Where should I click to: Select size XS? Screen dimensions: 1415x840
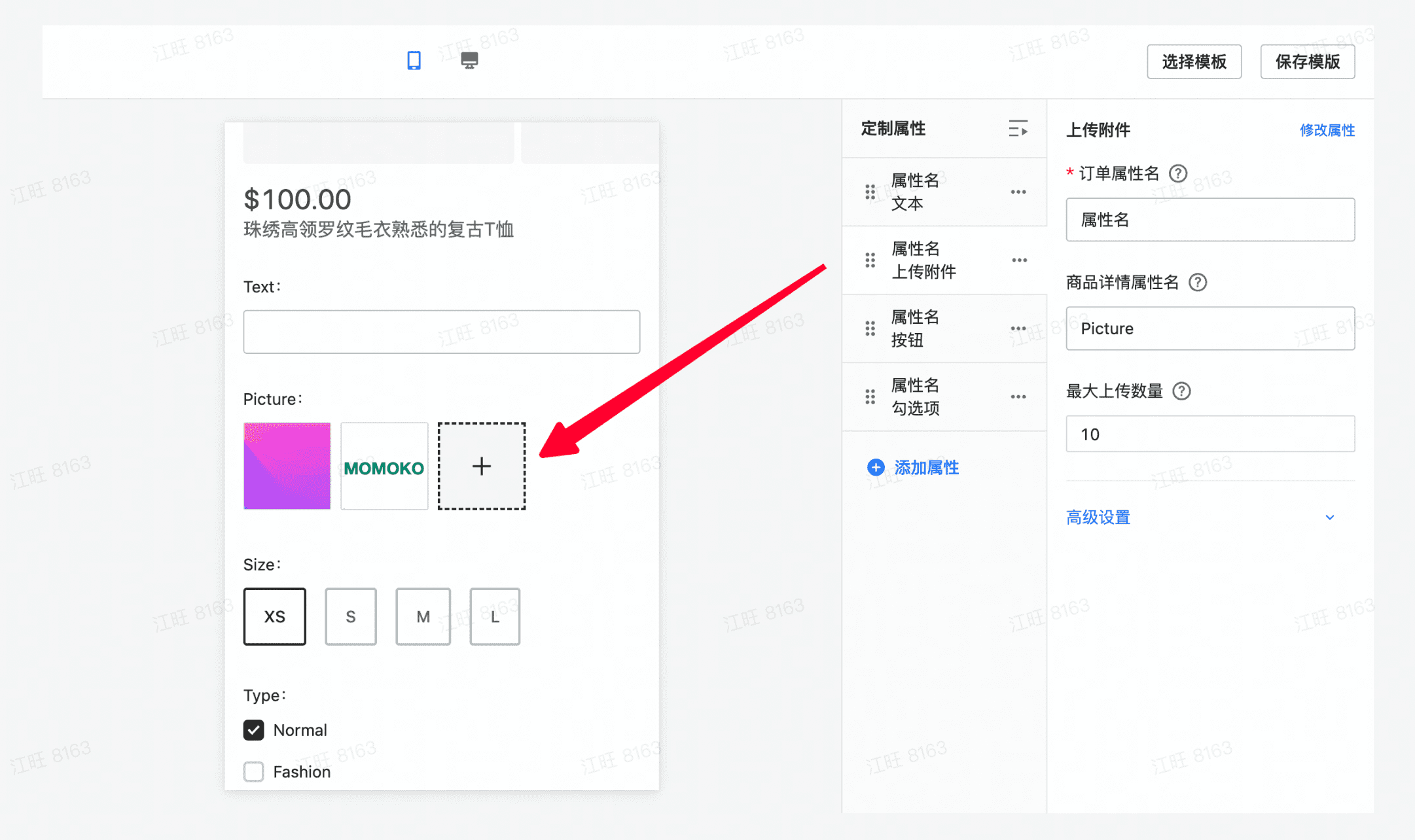(275, 616)
